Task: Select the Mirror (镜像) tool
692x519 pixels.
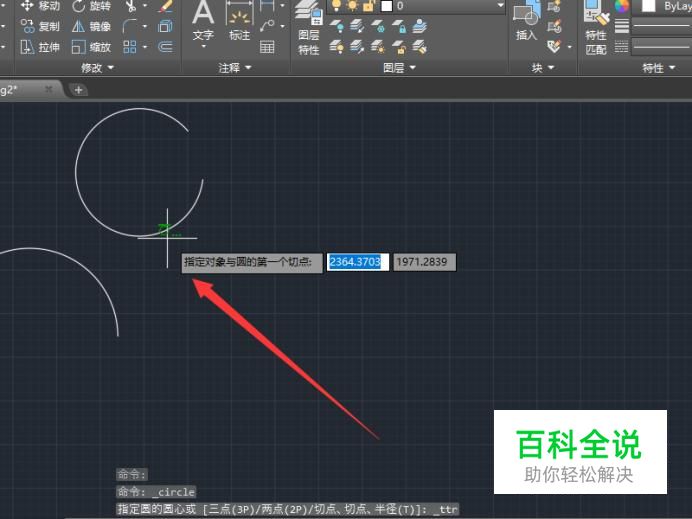Action: coord(91,26)
